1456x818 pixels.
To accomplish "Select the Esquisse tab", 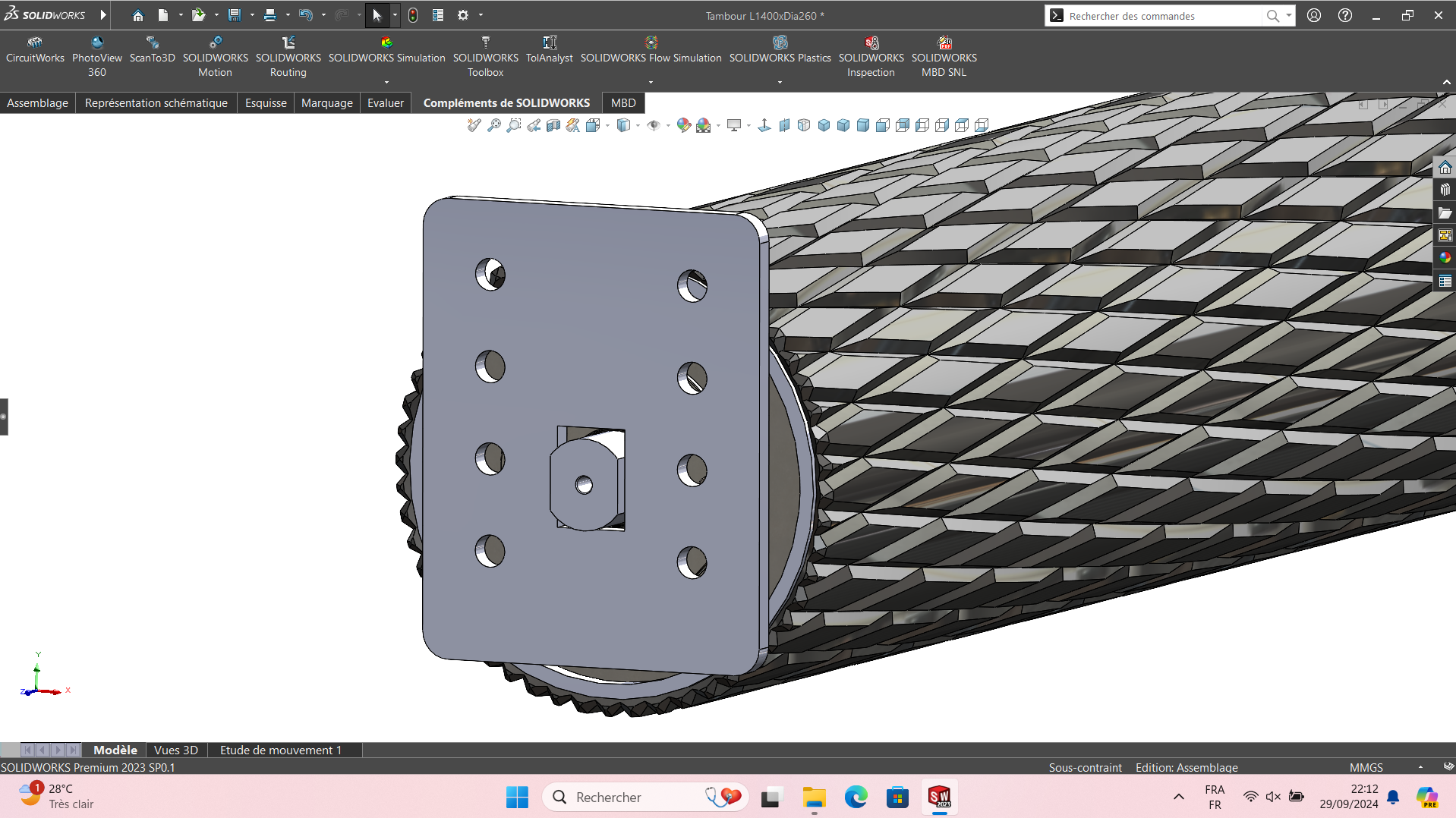I will coord(266,103).
